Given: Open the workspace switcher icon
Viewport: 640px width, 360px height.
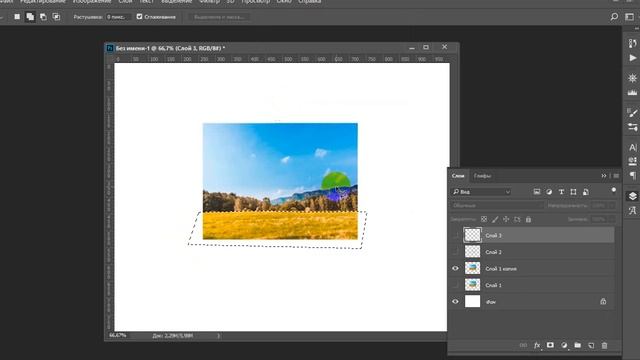Looking at the screenshot, I should coord(629,17).
